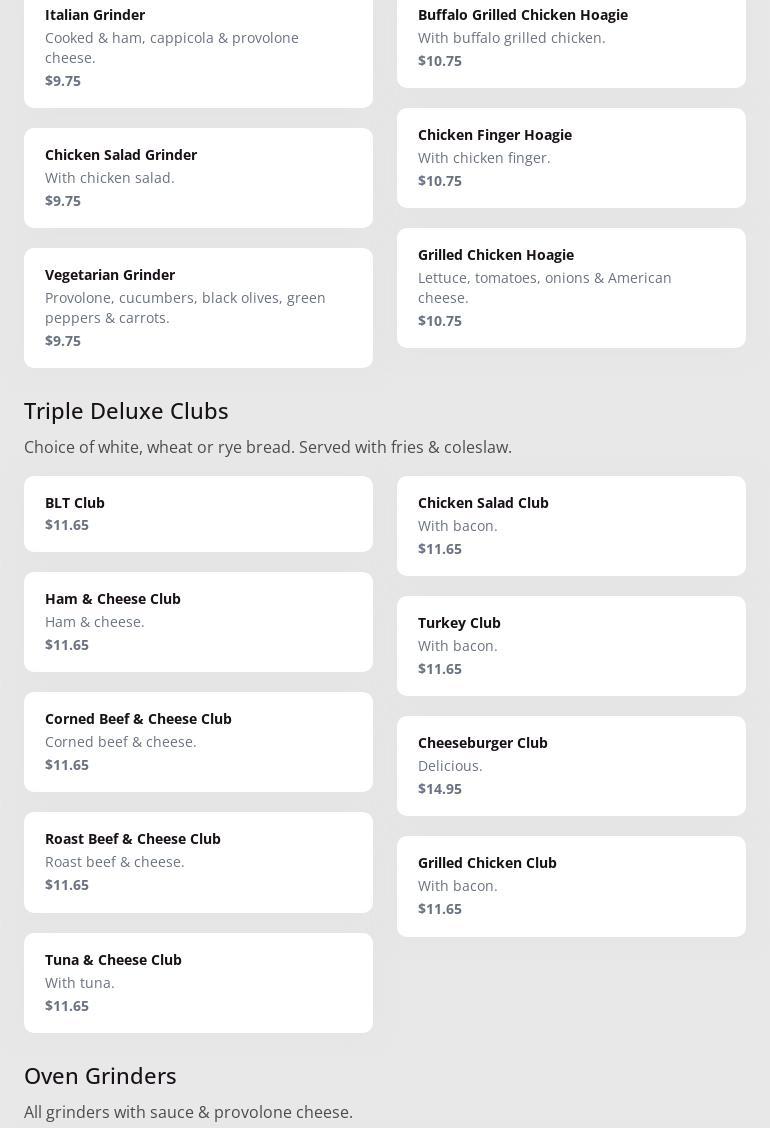The image size is (770, 1128).
Task: Select the Cheeseburger Club title
Action: coord(483,742)
